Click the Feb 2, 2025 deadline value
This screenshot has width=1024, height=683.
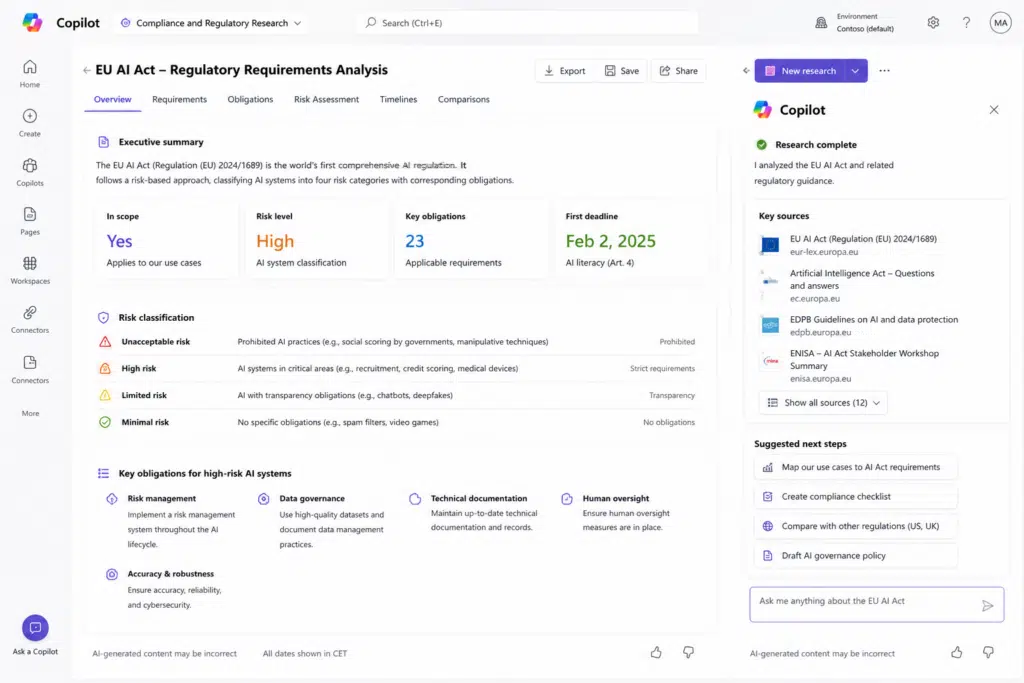pos(611,241)
